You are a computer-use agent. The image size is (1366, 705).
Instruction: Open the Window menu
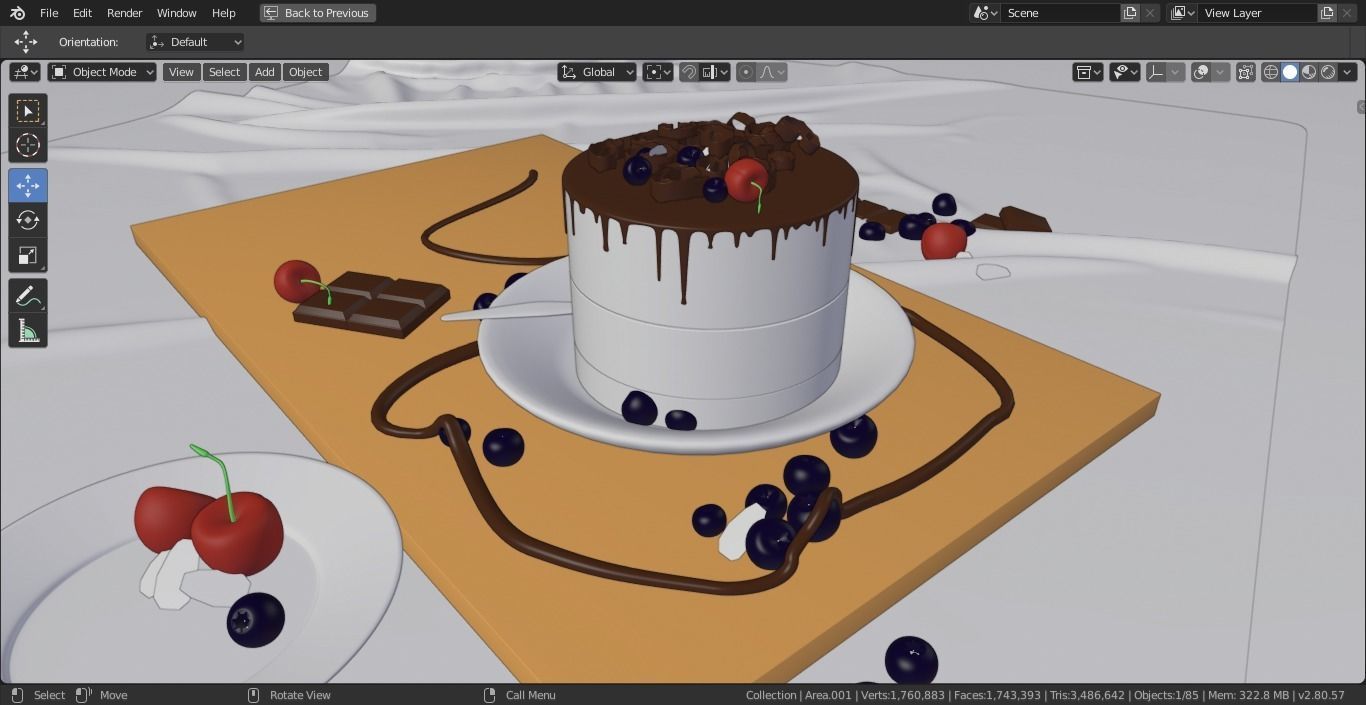coord(176,13)
